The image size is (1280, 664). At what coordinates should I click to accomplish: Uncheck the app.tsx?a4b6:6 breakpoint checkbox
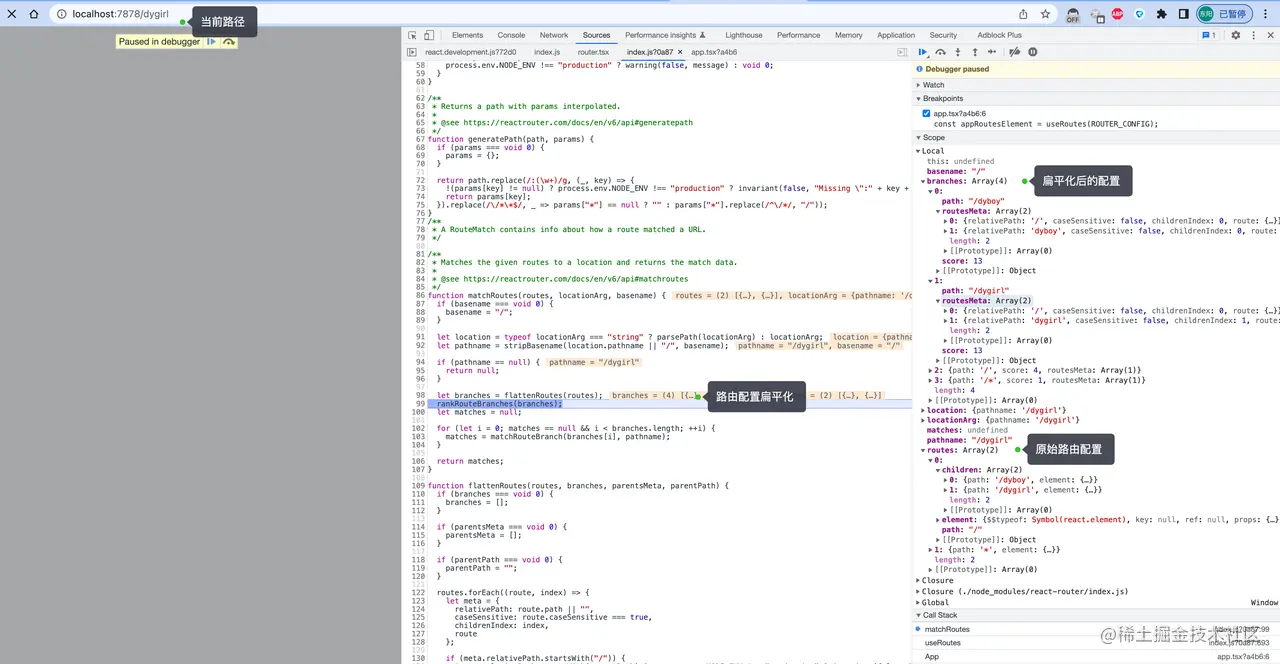[926, 114]
